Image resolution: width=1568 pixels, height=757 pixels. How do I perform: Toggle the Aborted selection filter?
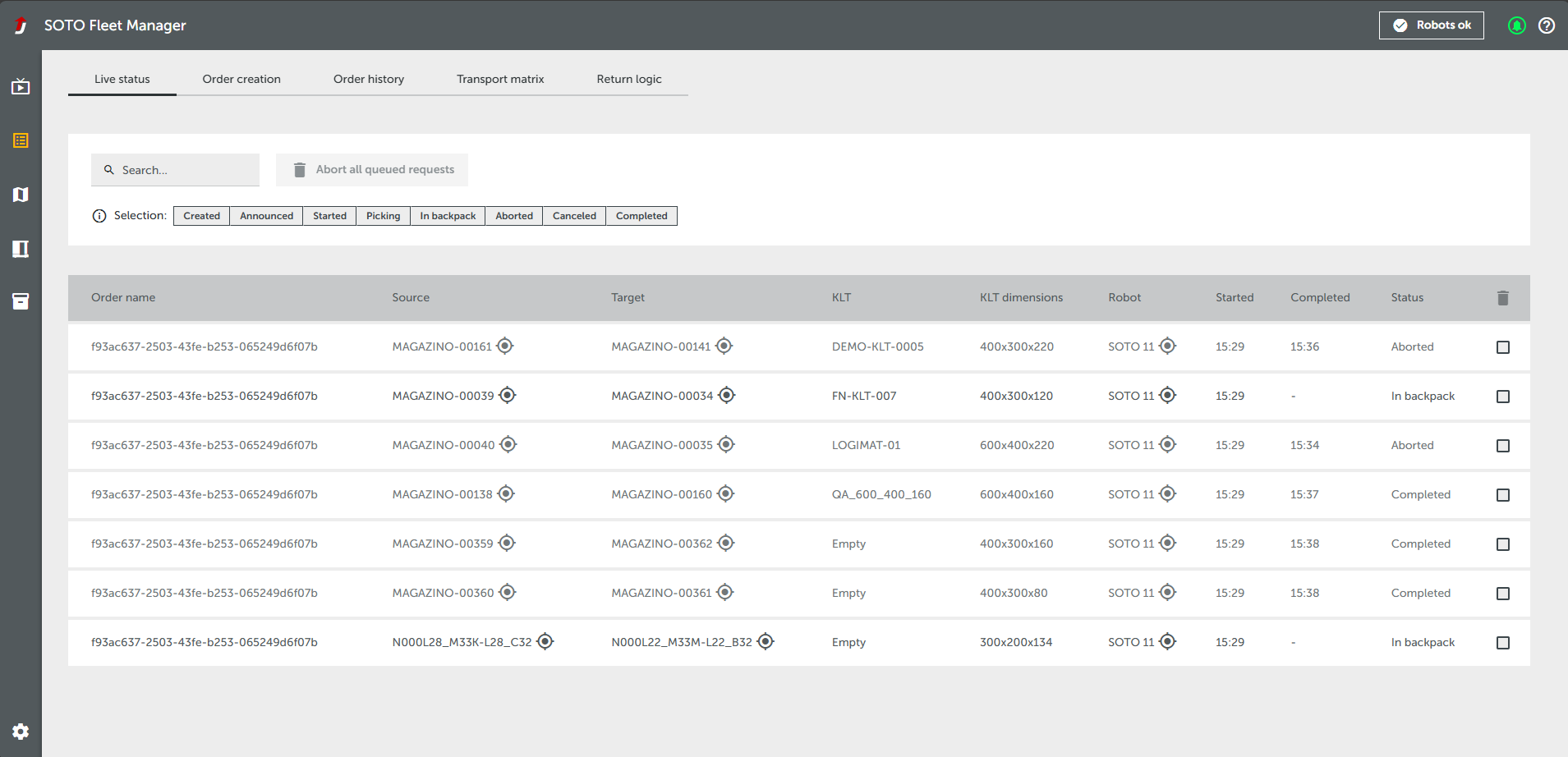pos(514,216)
